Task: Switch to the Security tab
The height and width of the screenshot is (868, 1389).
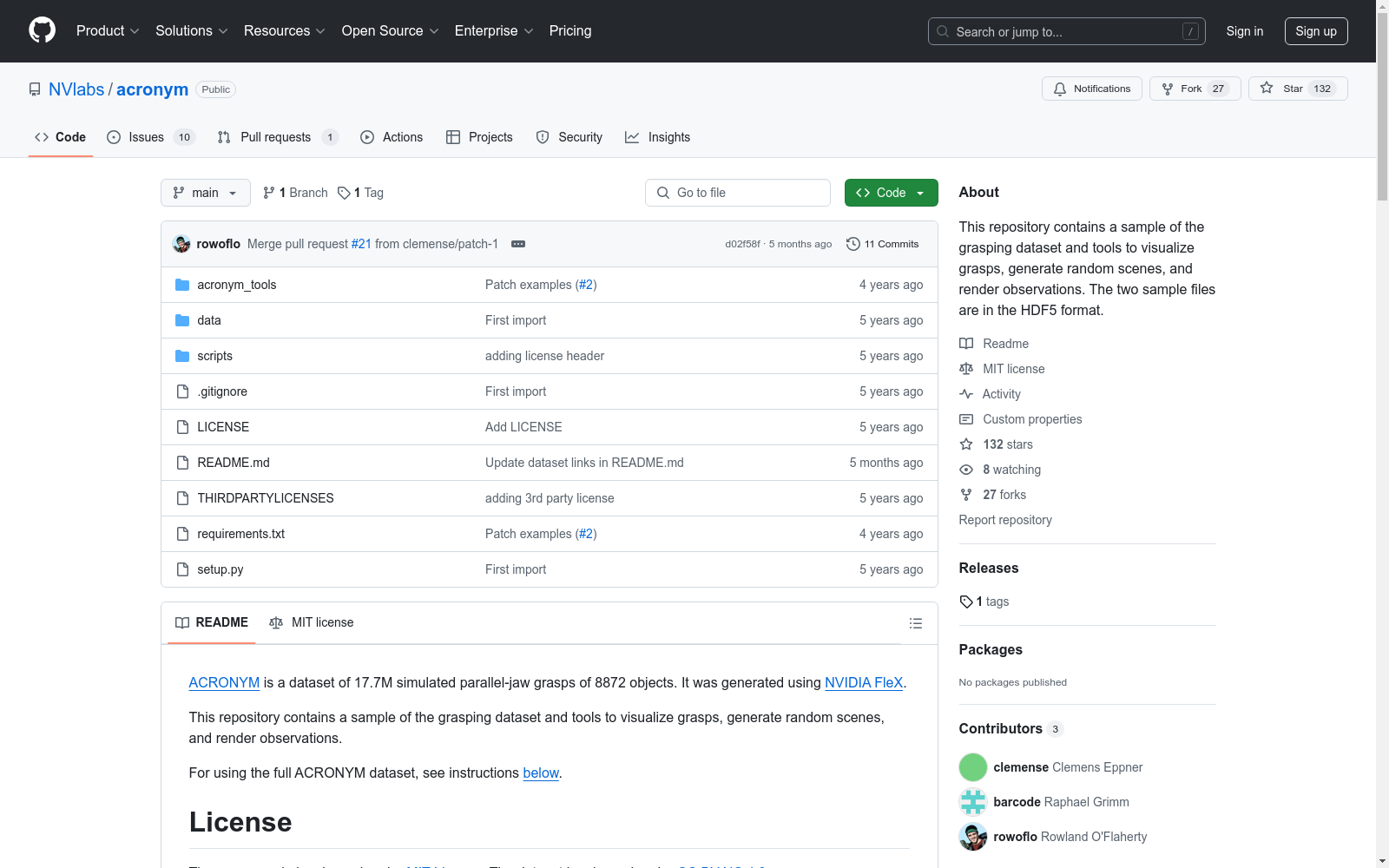Action: click(569, 137)
